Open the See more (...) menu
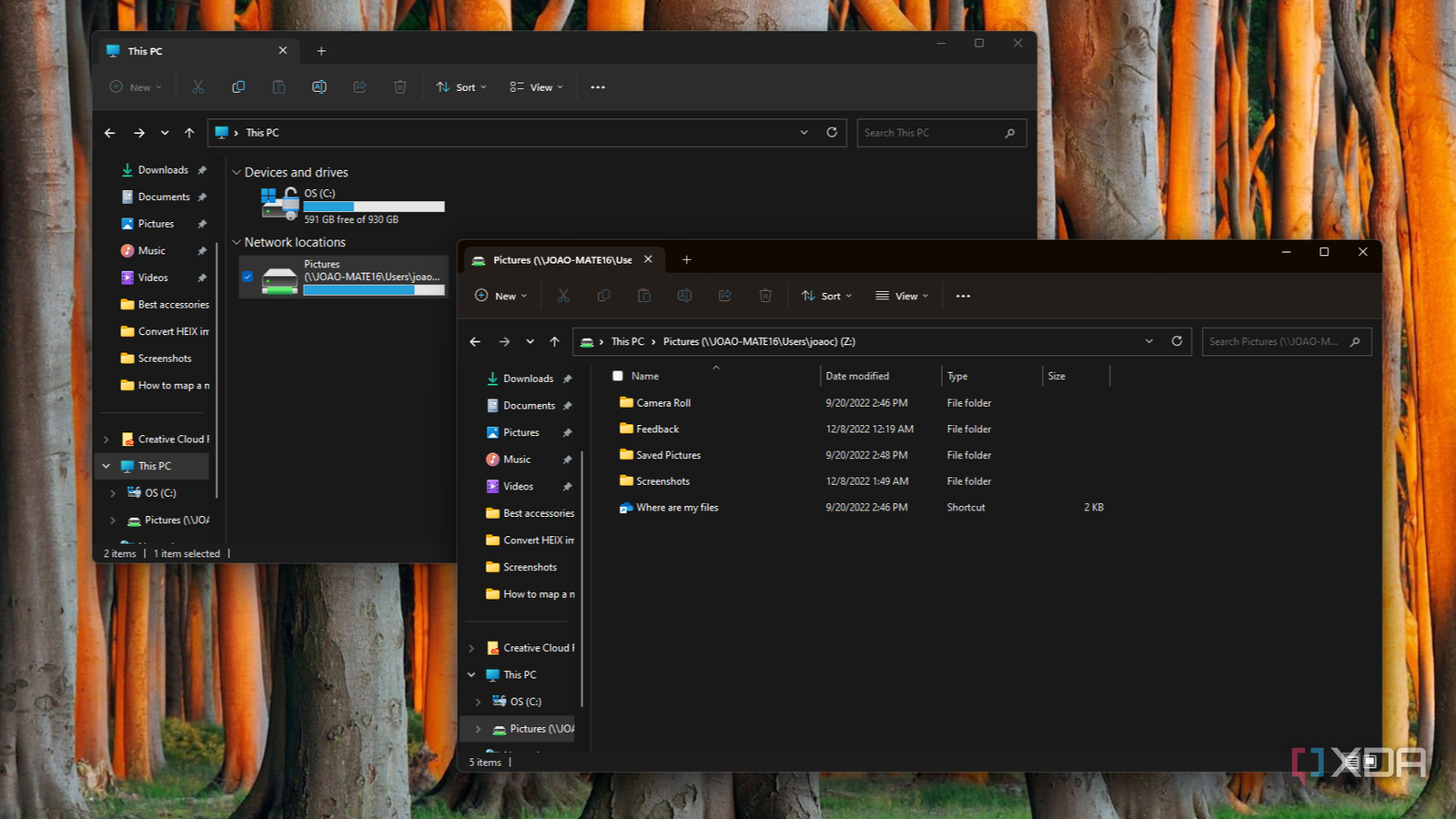This screenshot has width=1456, height=819. [963, 296]
